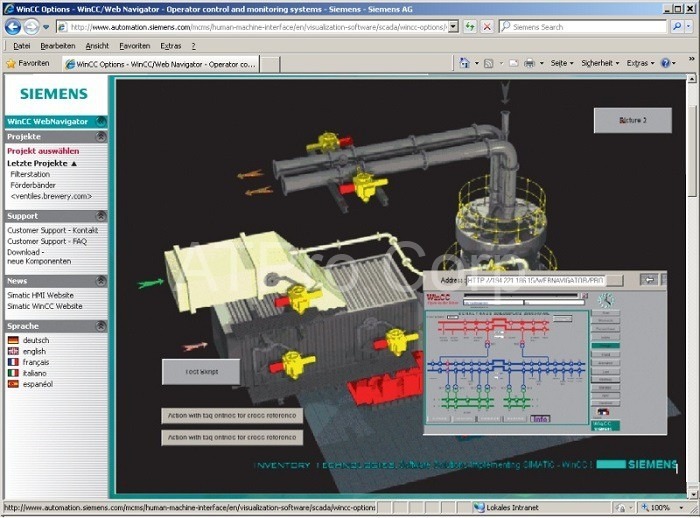Click the Home icon in command bar
700x518 pixels.
pos(464,63)
